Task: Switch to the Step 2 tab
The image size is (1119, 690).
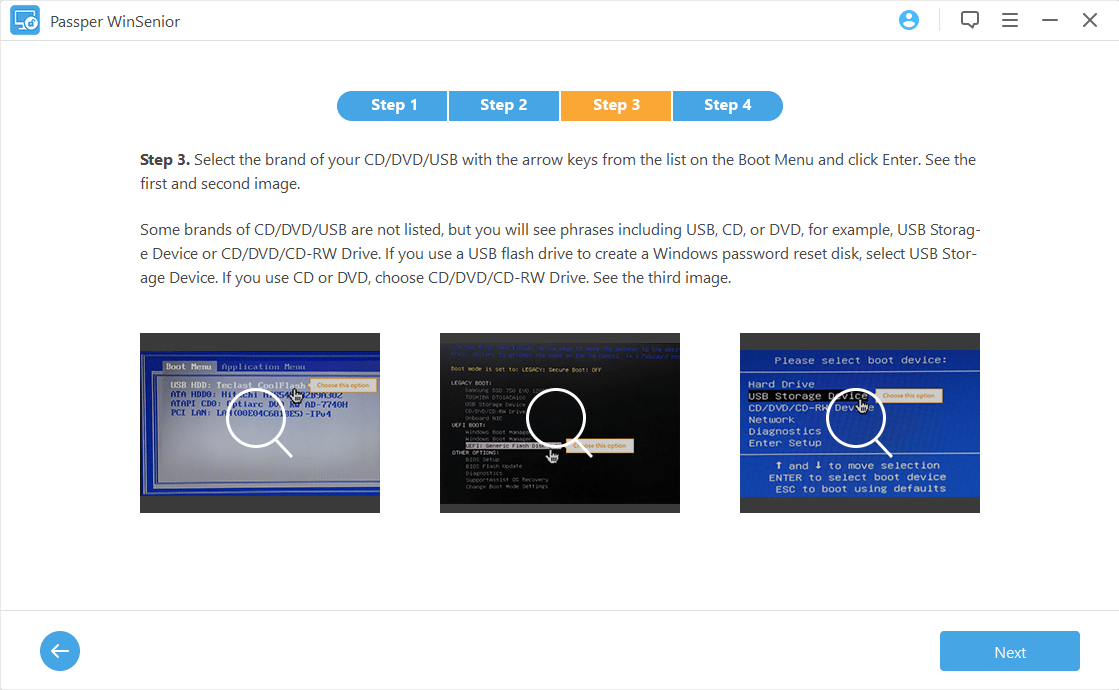Action: [504, 106]
